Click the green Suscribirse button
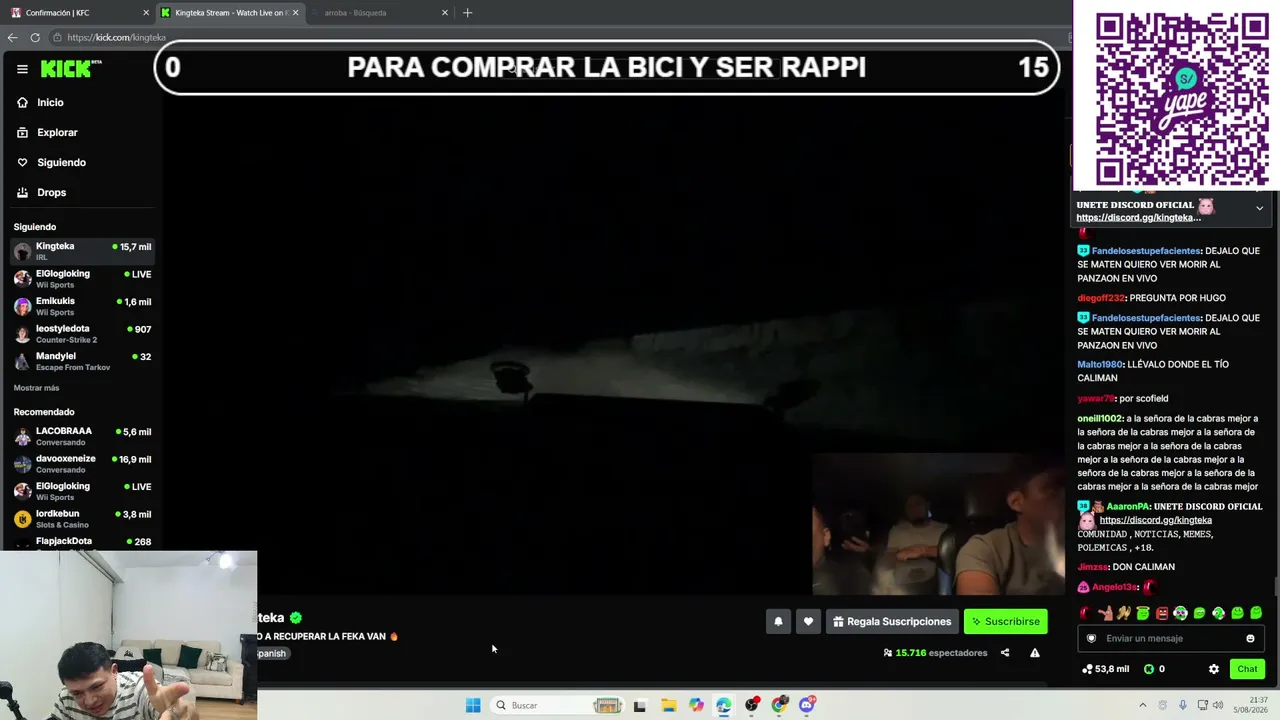 (x=1005, y=621)
